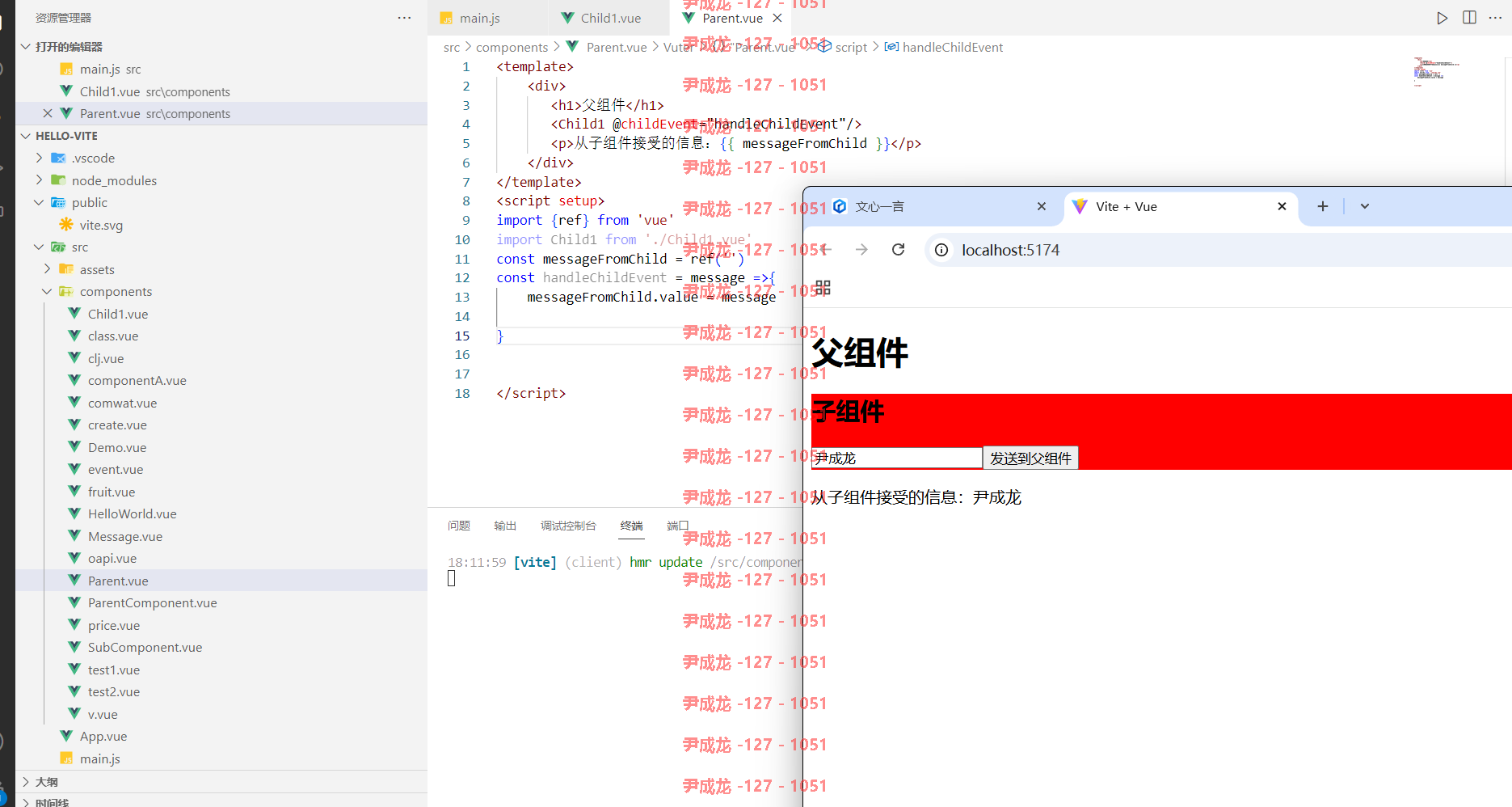Screen dimensions: 1512x807
Task: Open the 问题 panel tab
Action: click(x=459, y=526)
